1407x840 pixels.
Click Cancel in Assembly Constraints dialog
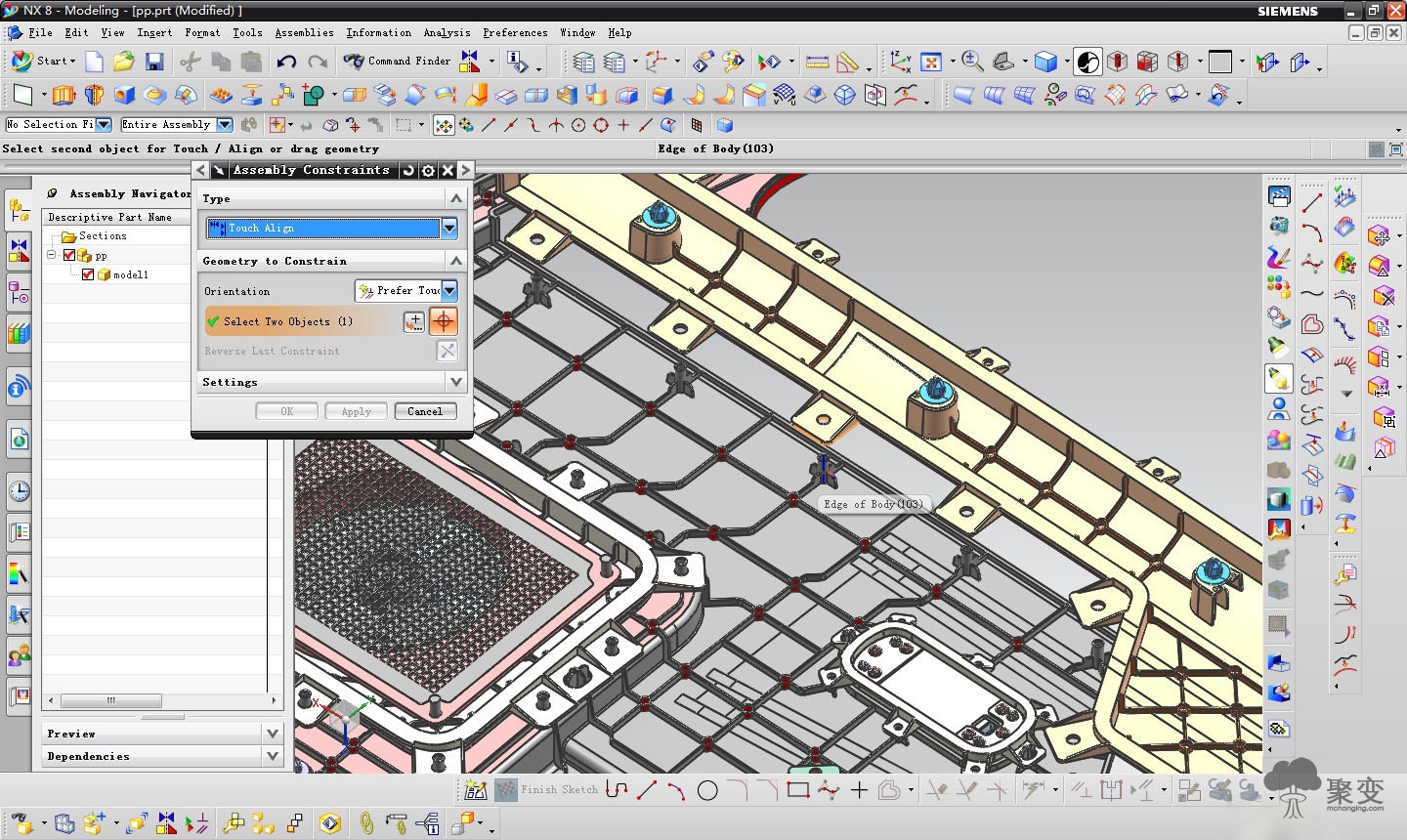tap(425, 411)
